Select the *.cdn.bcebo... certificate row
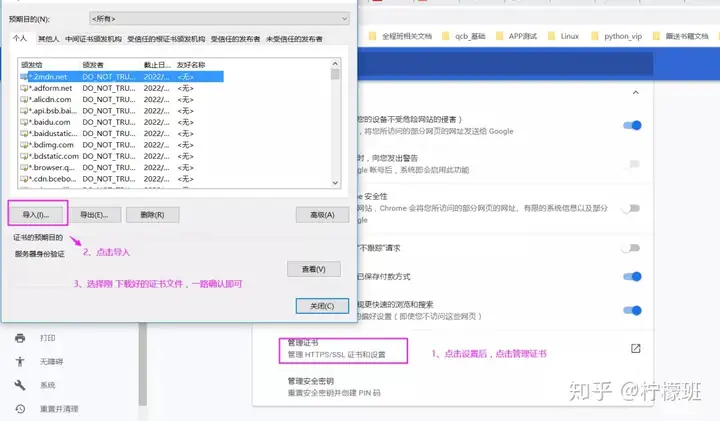Image resolution: width=720 pixels, height=421 pixels. coord(122,179)
